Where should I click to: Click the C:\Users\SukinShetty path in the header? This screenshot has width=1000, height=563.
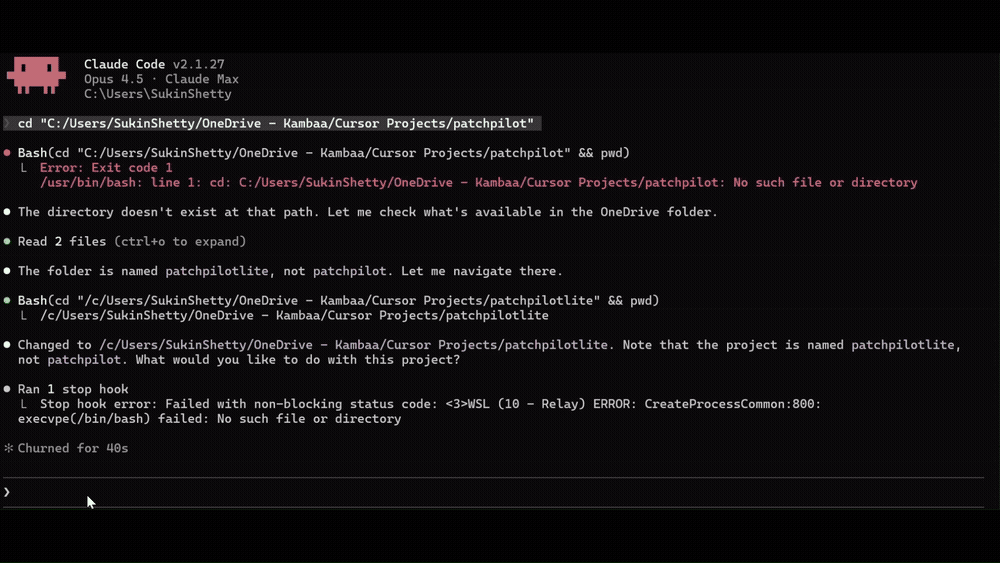point(158,94)
